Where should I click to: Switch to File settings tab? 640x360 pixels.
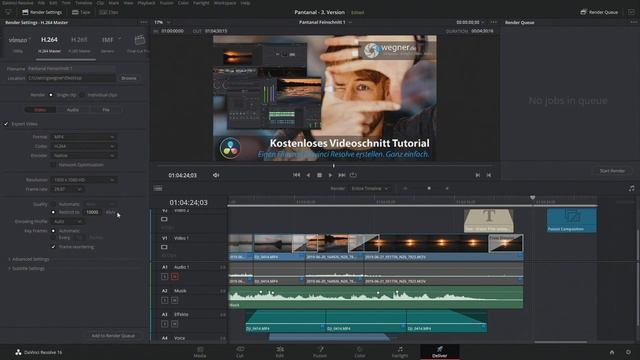tap(106, 110)
